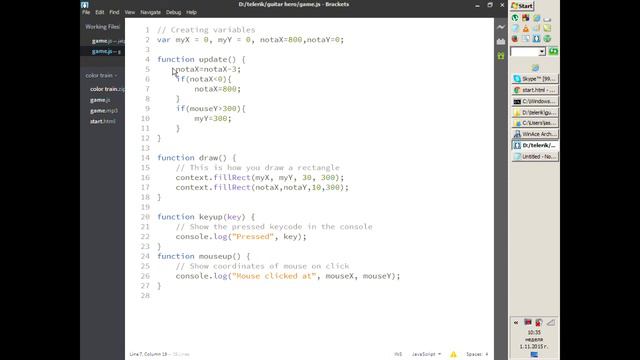The width and height of the screenshot is (640, 360).
Task: Expand the color train project dropdown
Action: point(101,76)
